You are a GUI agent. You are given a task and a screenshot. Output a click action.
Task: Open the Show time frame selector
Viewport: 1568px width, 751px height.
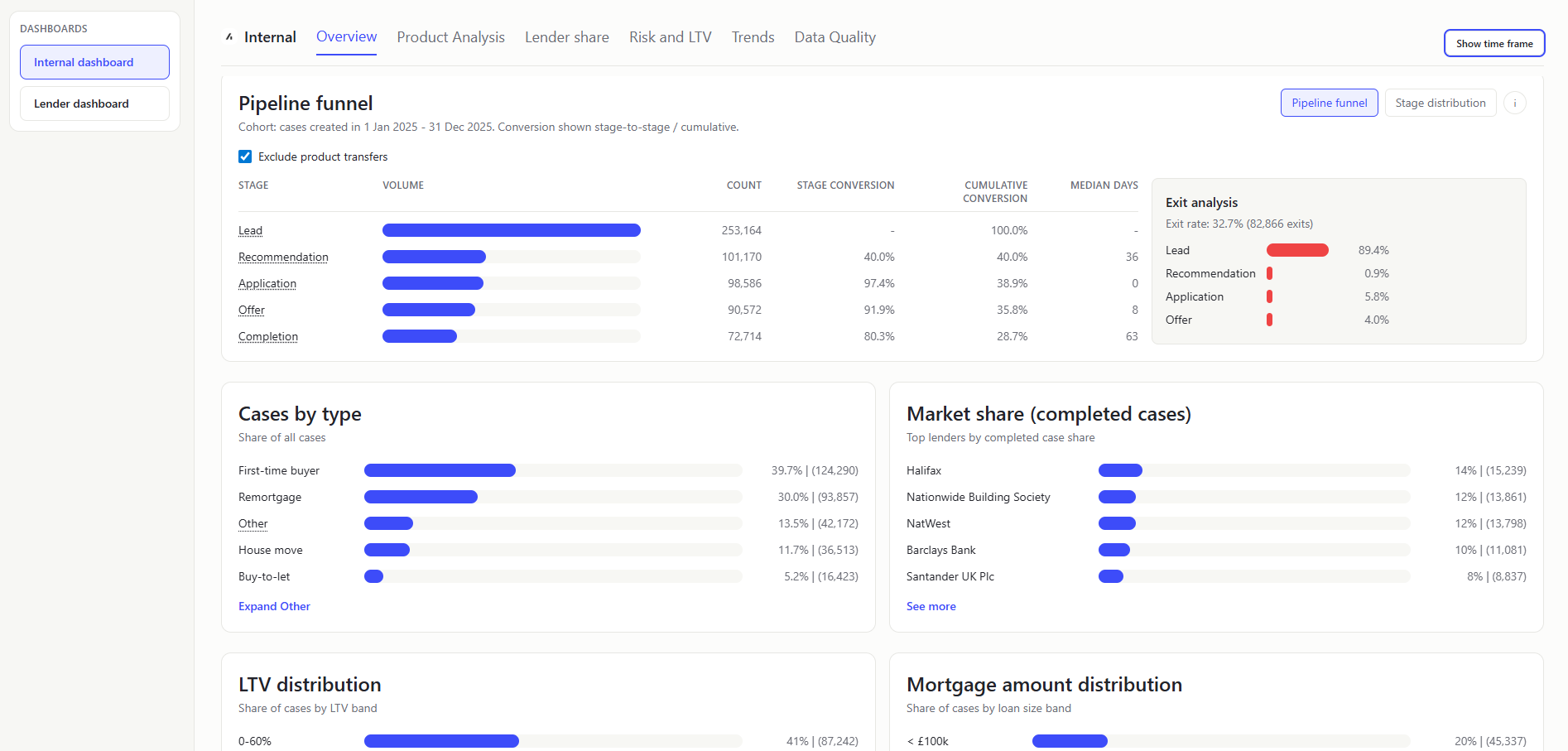[1493, 43]
